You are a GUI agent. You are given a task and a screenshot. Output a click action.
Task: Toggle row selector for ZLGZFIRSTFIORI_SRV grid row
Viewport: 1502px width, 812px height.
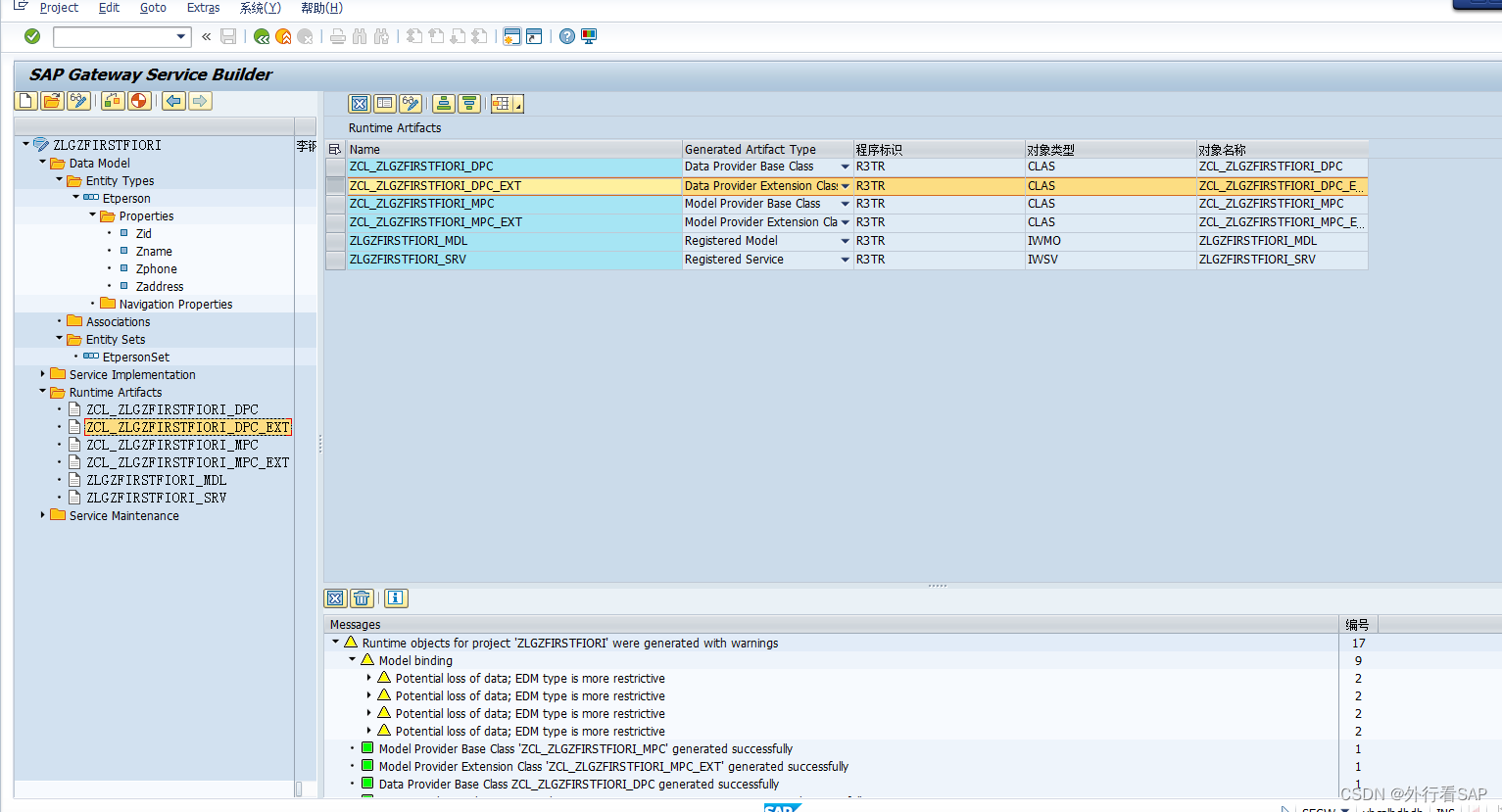[x=335, y=260]
